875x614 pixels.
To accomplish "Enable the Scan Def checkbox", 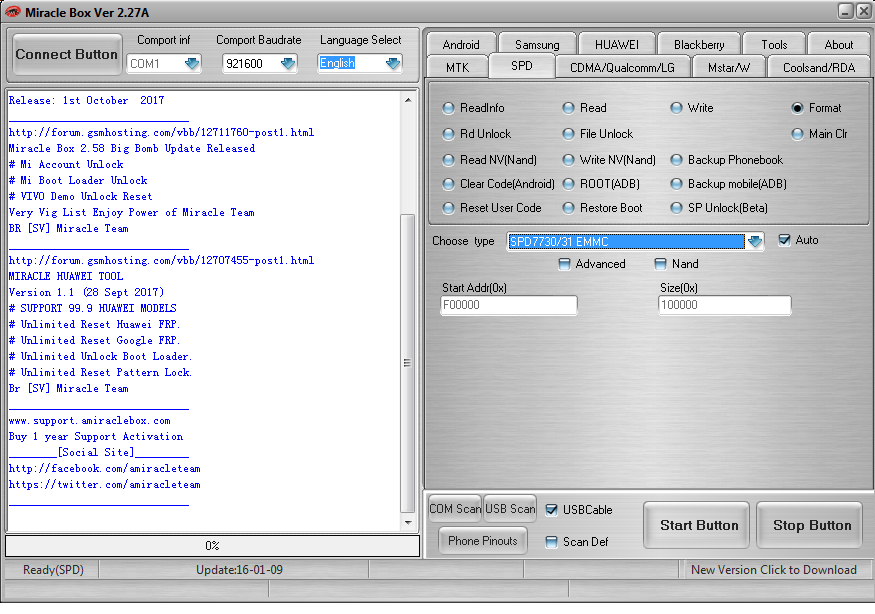I will click(x=551, y=542).
